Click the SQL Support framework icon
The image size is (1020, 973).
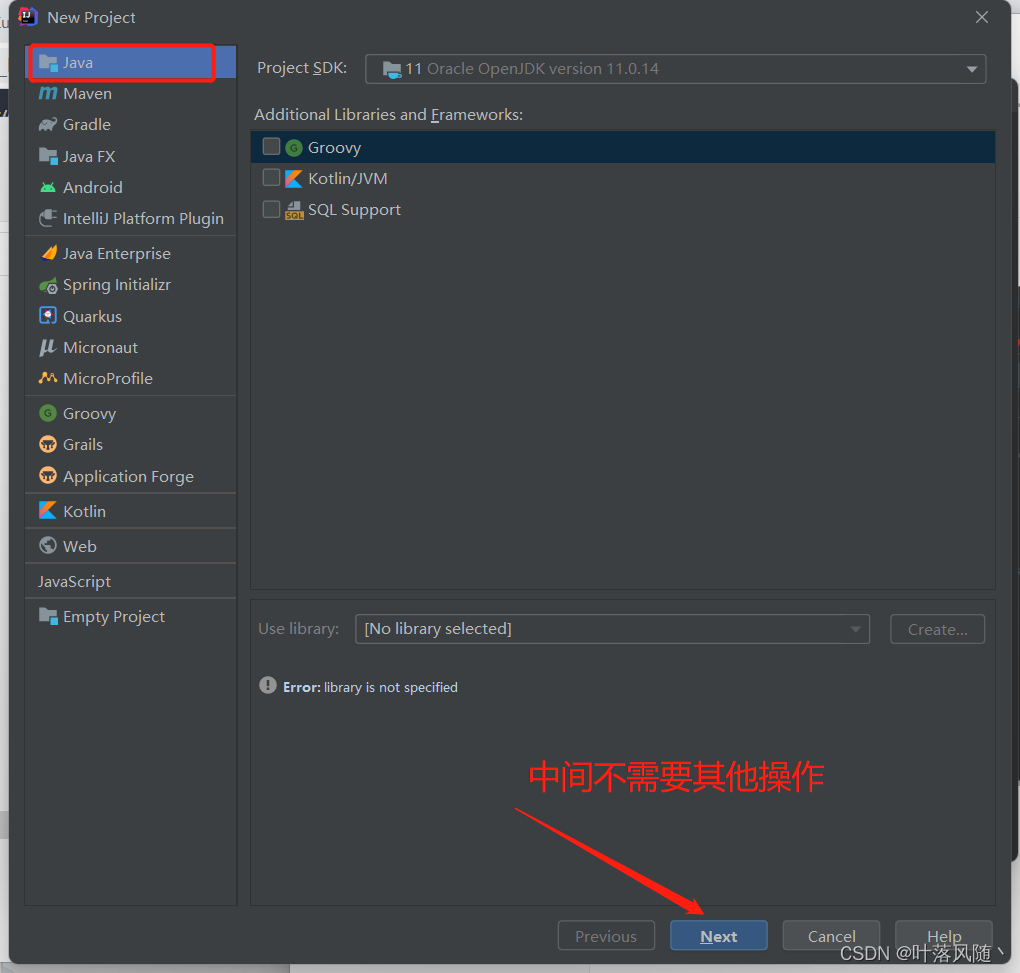294,210
